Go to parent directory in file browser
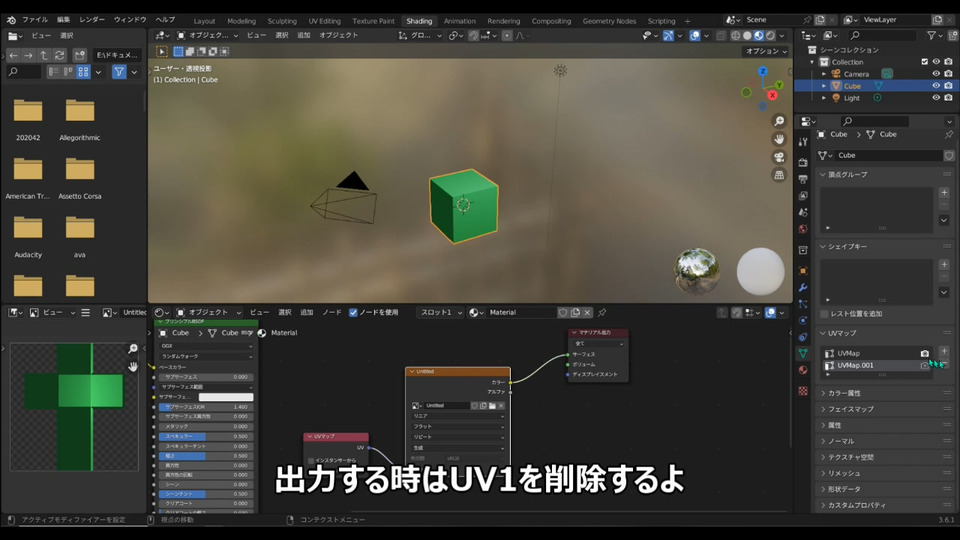 pyautogui.click(x=43, y=55)
